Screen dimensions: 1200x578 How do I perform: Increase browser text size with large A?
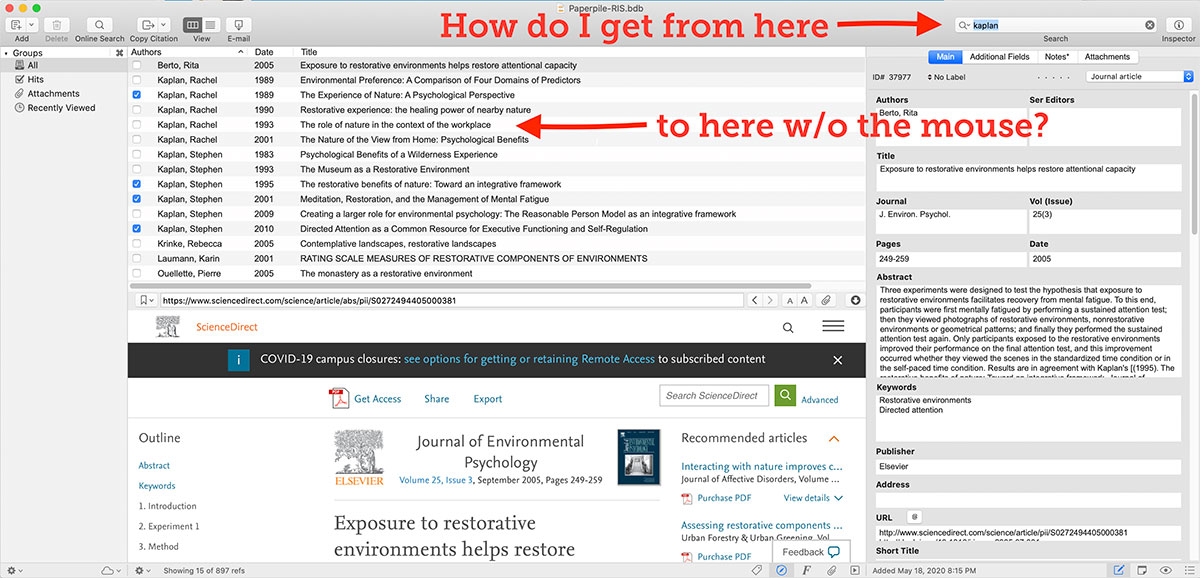click(804, 300)
